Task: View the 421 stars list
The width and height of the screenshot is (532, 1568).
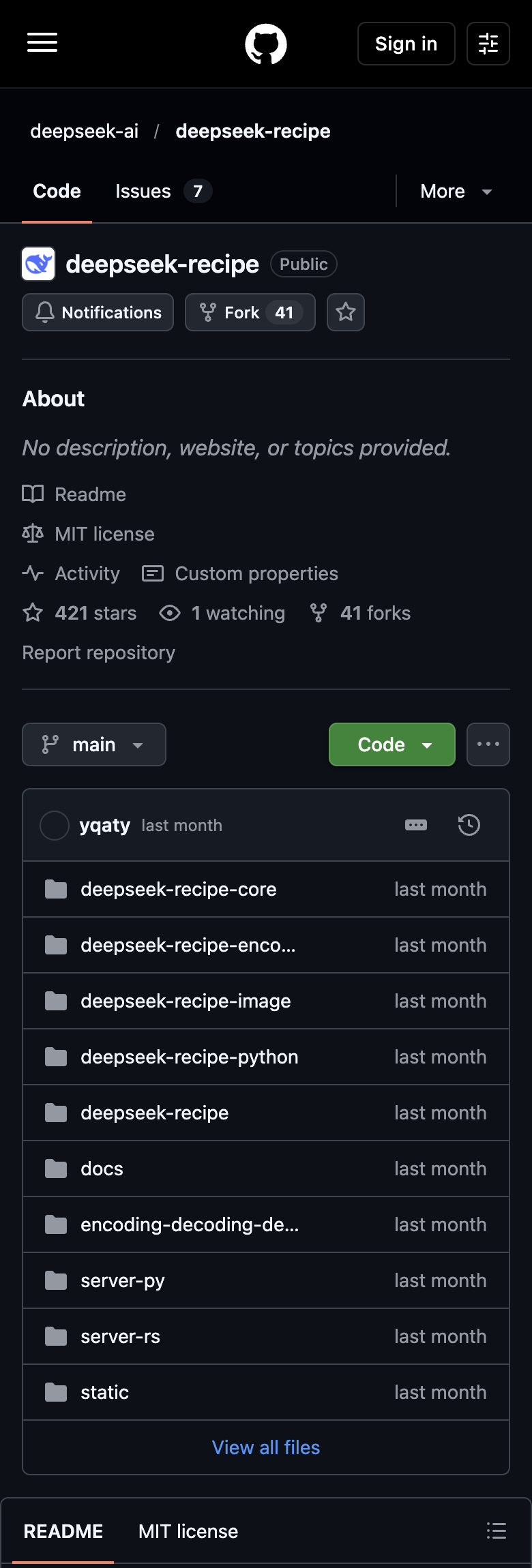Action: pyautogui.click(x=80, y=613)
